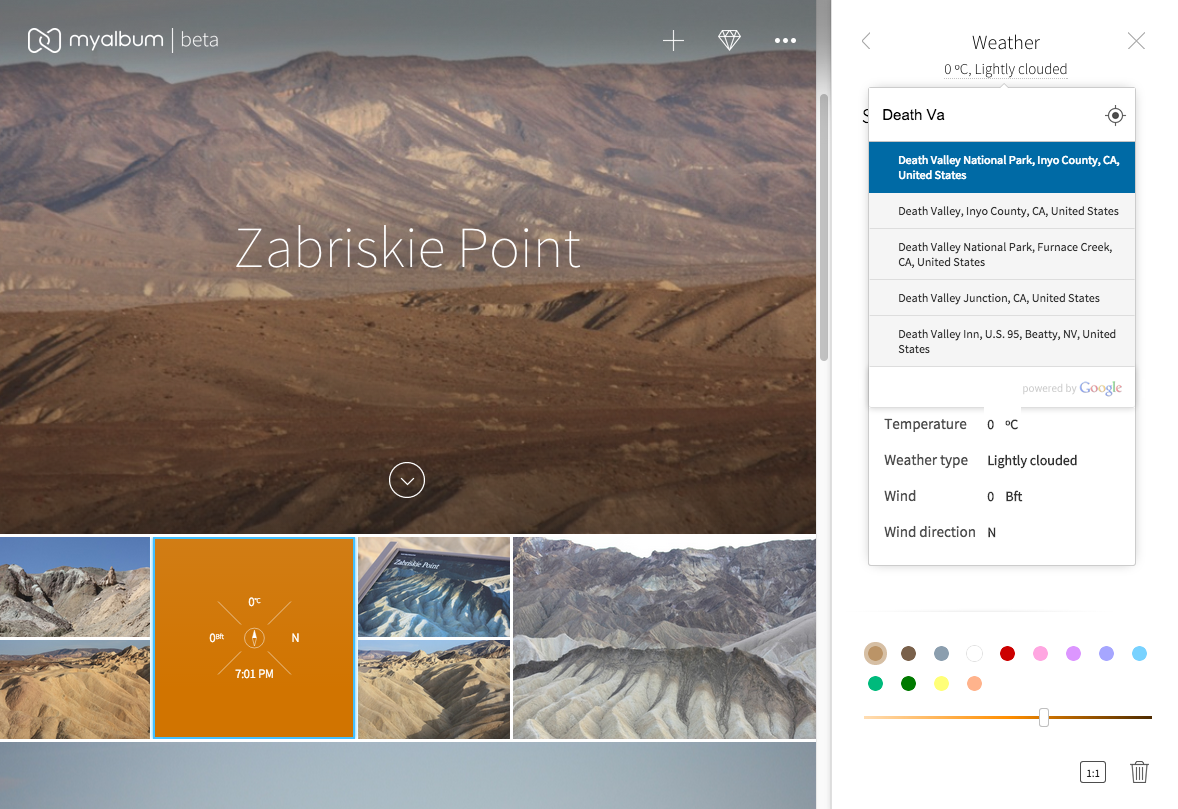The image size is (1178, 809).
Task: Click the '0 ºC, Lightly clouded' summary link
Action: (1005, 69)
